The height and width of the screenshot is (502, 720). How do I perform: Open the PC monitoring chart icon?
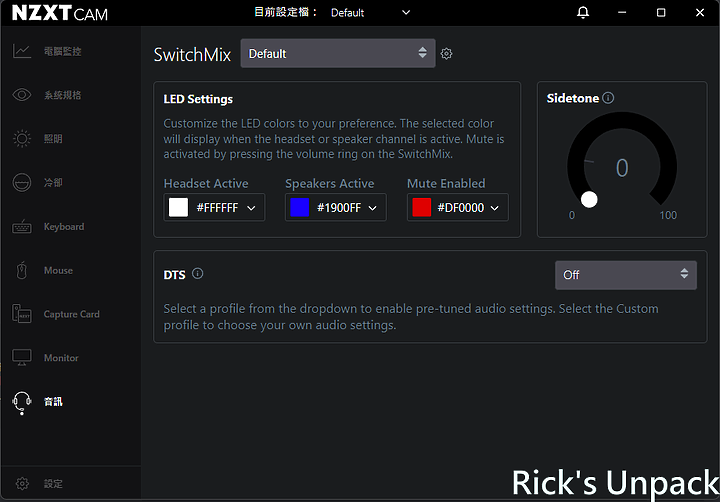pyautogui.click(x=22, y=51)
